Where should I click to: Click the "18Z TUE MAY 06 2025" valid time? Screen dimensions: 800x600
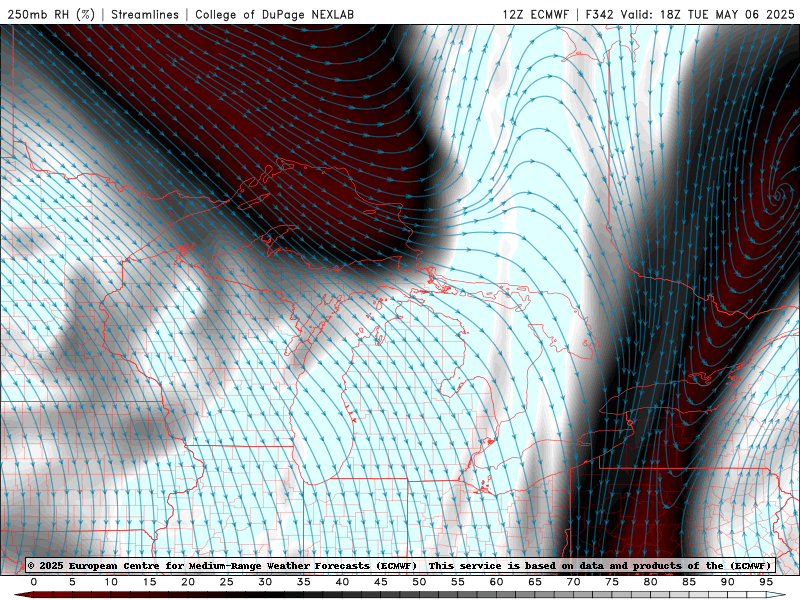click(x=727, y=14)
